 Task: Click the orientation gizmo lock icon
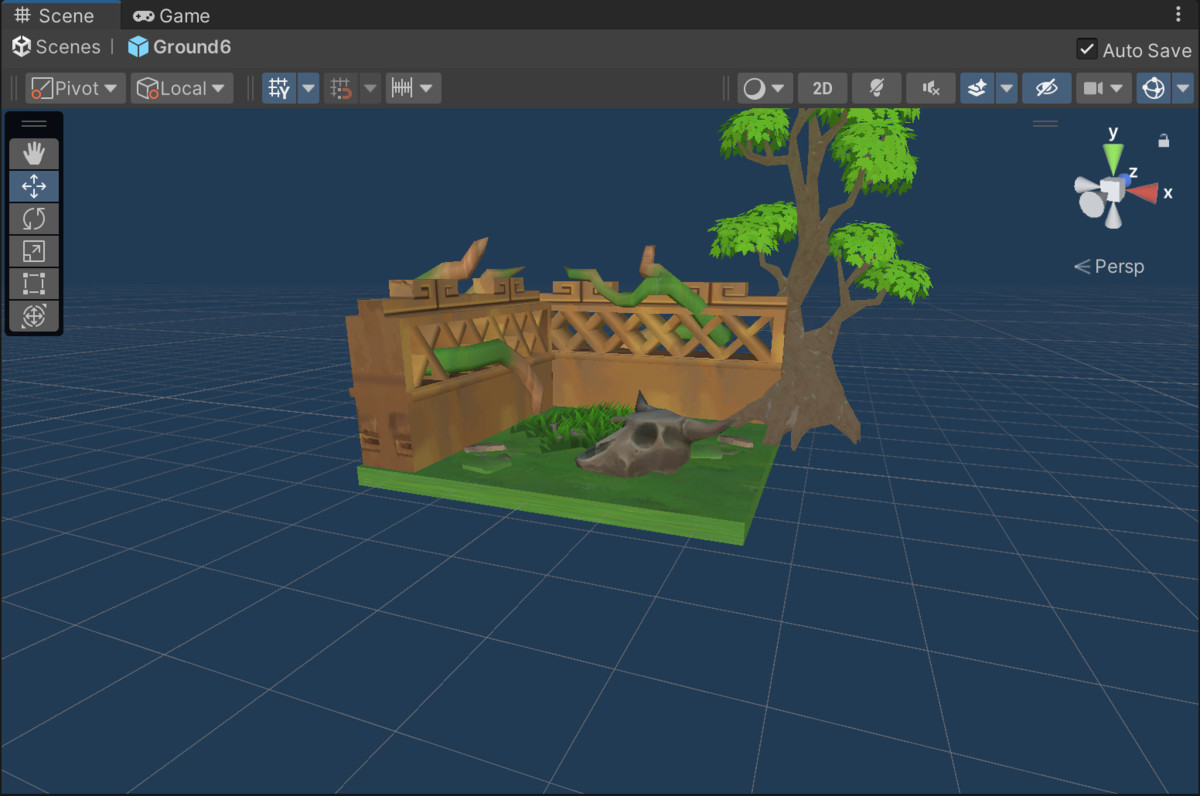tap(1163, 141)
